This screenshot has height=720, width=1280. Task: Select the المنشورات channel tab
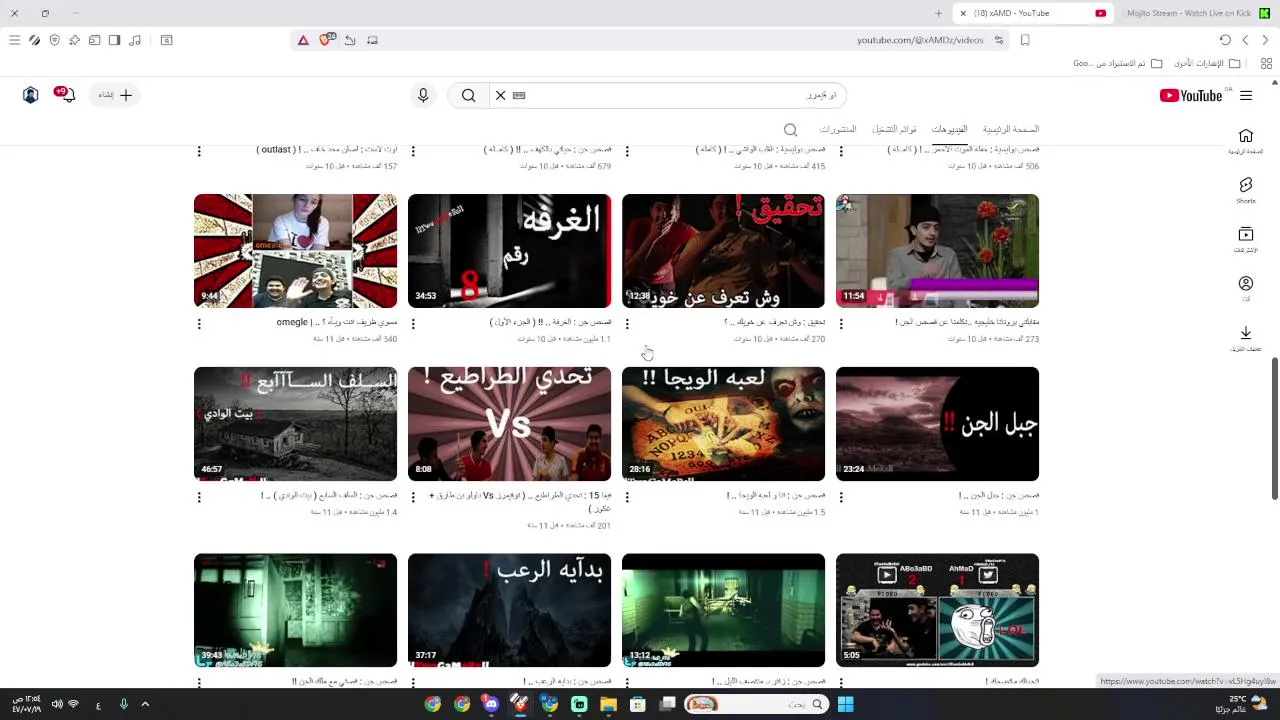(838, 129)
